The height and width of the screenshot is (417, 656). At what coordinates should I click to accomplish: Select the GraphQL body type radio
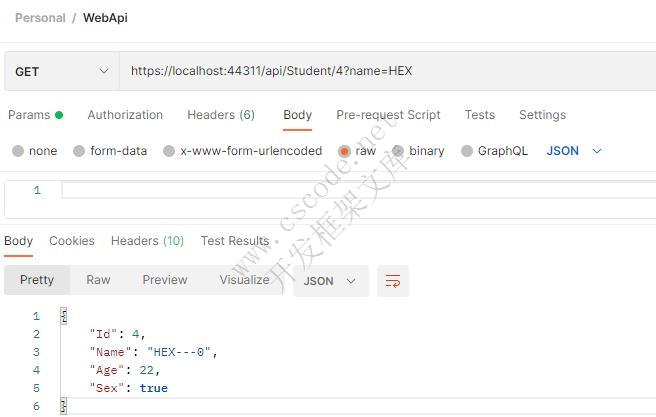tap(466, 151)
